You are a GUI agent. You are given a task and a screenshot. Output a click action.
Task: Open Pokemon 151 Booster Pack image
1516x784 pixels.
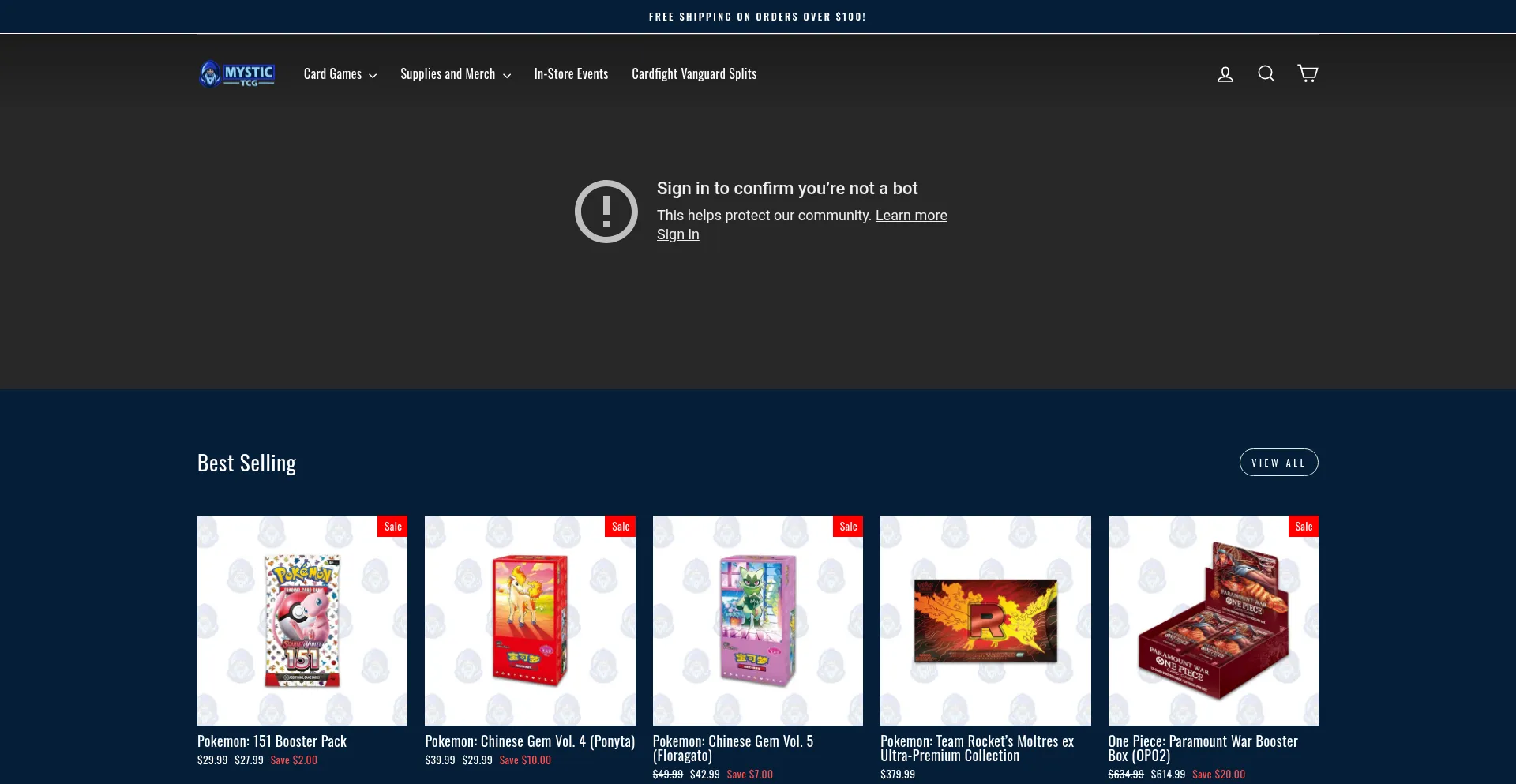pyautogui.click(x=302, y=621)
